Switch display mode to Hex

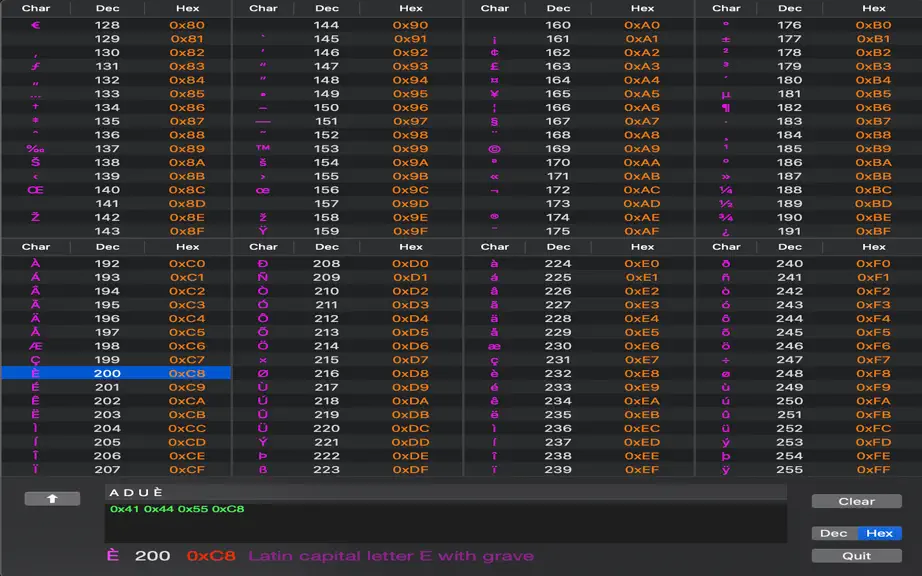coord(879,533)
